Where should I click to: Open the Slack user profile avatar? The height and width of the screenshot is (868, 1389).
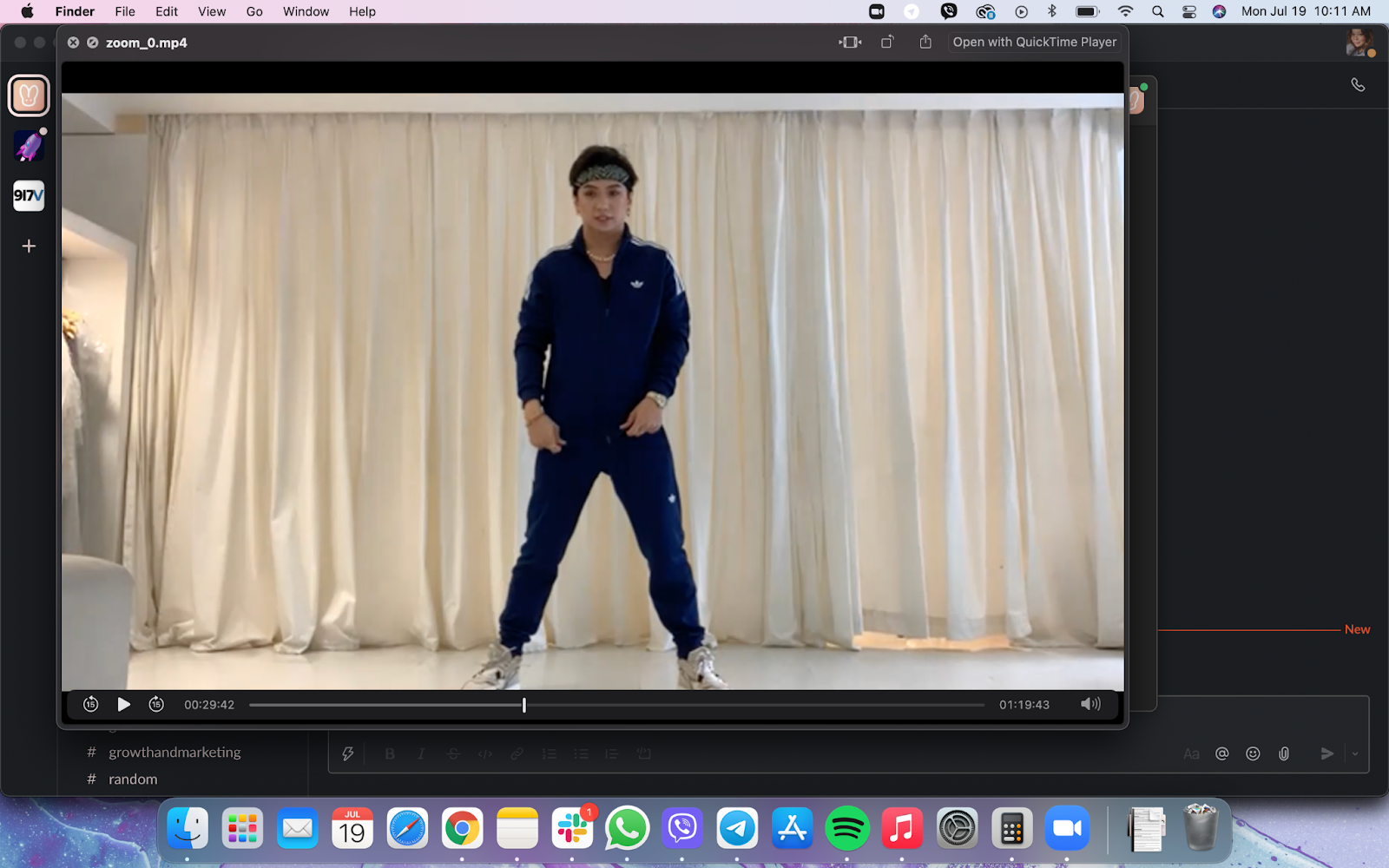[x=1359, y=42]
